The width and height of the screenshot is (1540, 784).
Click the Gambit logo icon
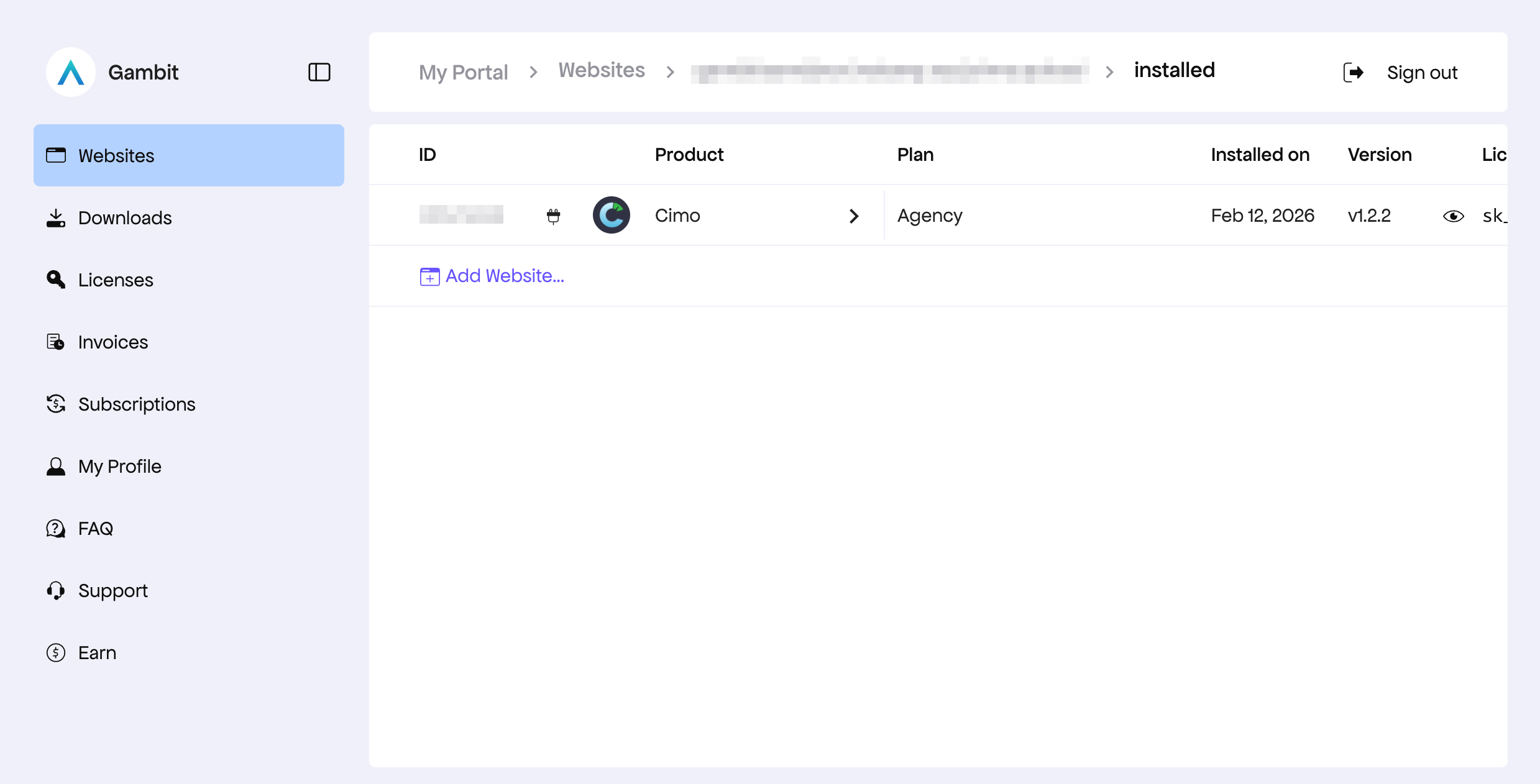click(x=71, y=72)
